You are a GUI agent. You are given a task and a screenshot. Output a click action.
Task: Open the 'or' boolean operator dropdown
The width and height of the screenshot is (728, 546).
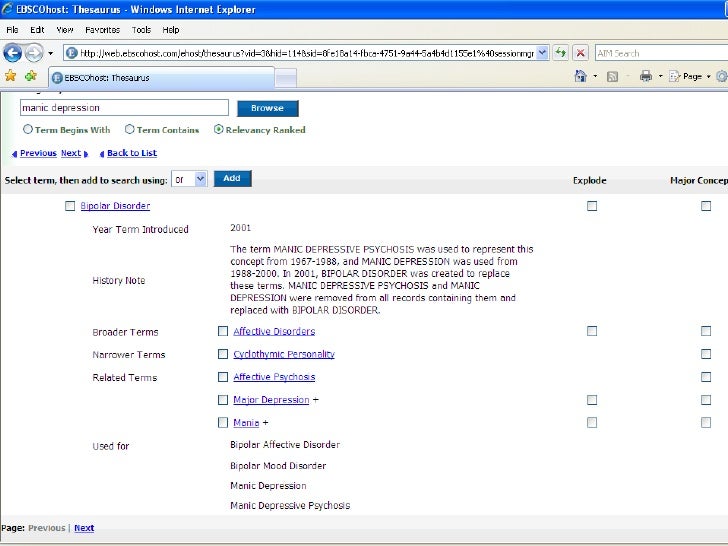point(189,179)
